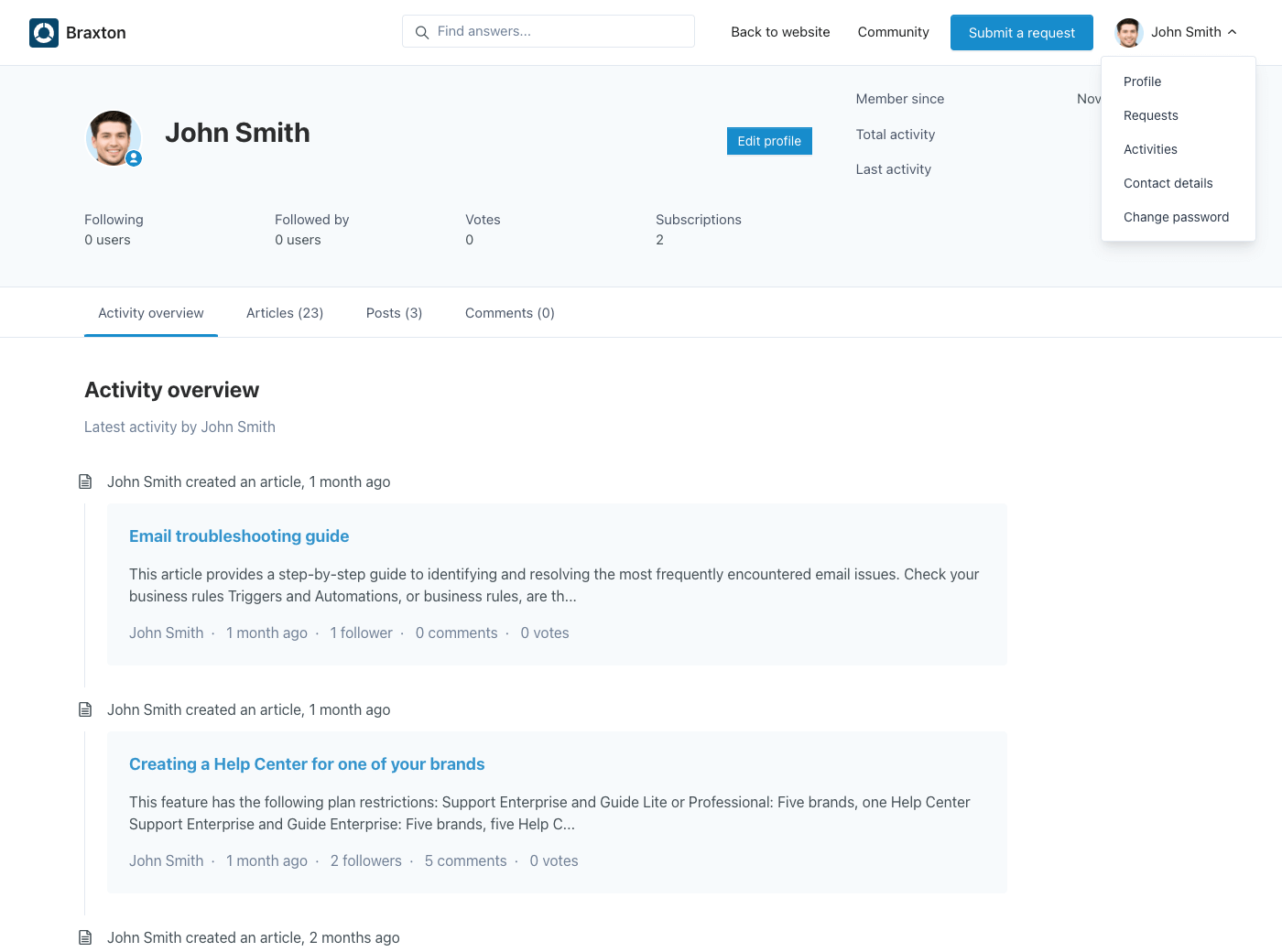1282x952 pixels.
Task: Select Change password in the user menu
Action: pyautogui.click(x=1176, y=217)
